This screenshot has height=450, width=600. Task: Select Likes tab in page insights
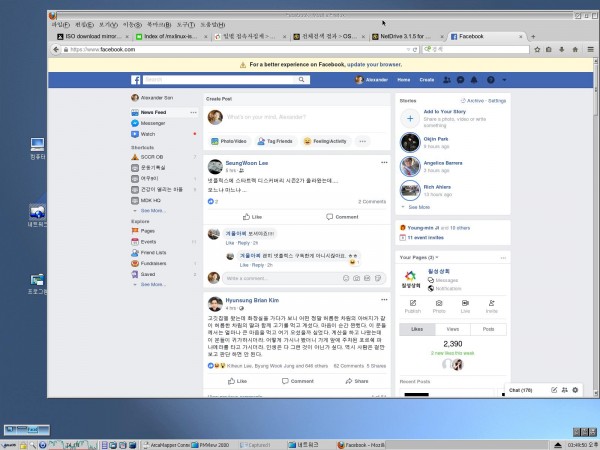417,329
